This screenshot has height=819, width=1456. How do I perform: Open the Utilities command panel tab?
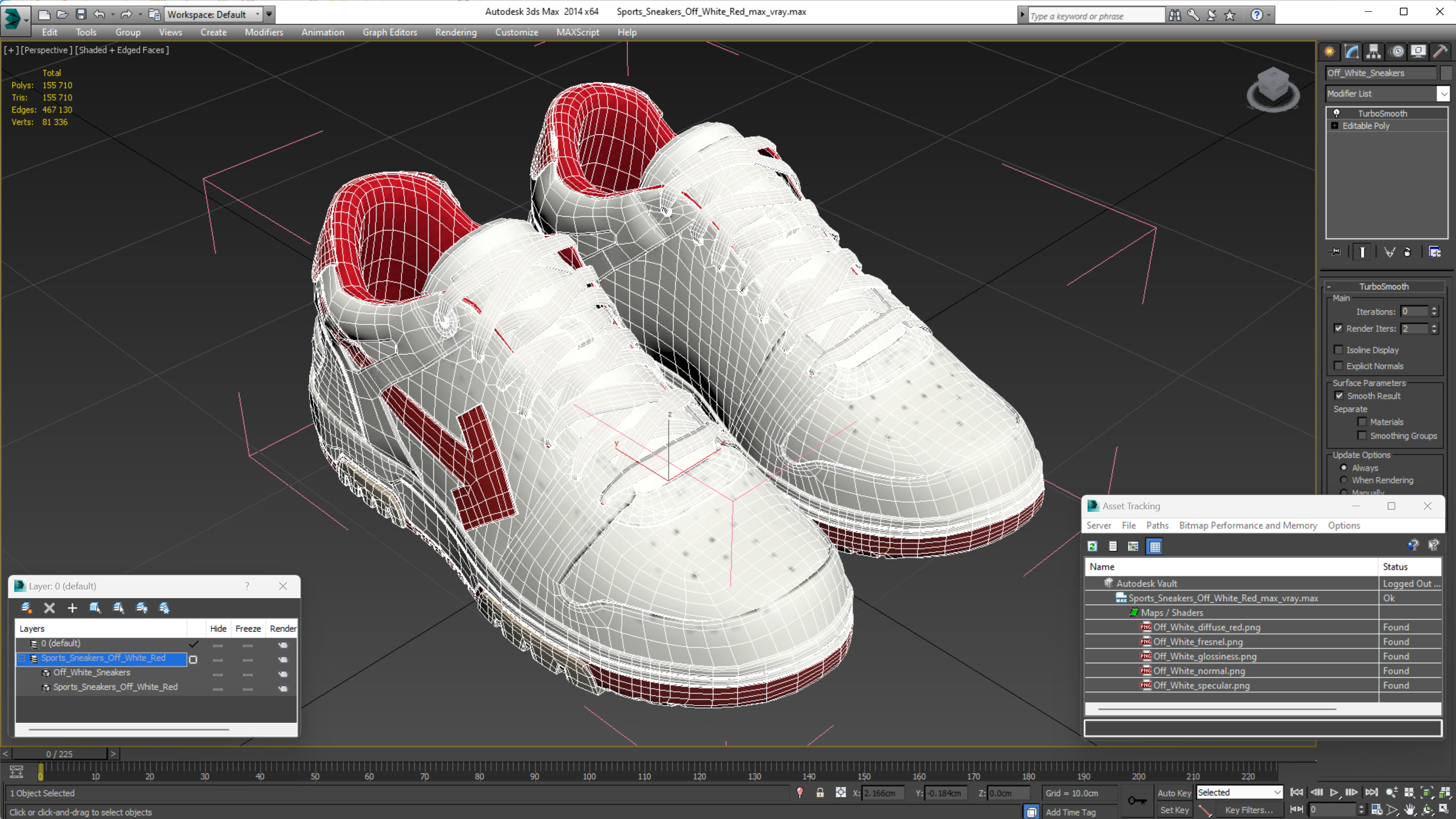tap(1440, 52)
